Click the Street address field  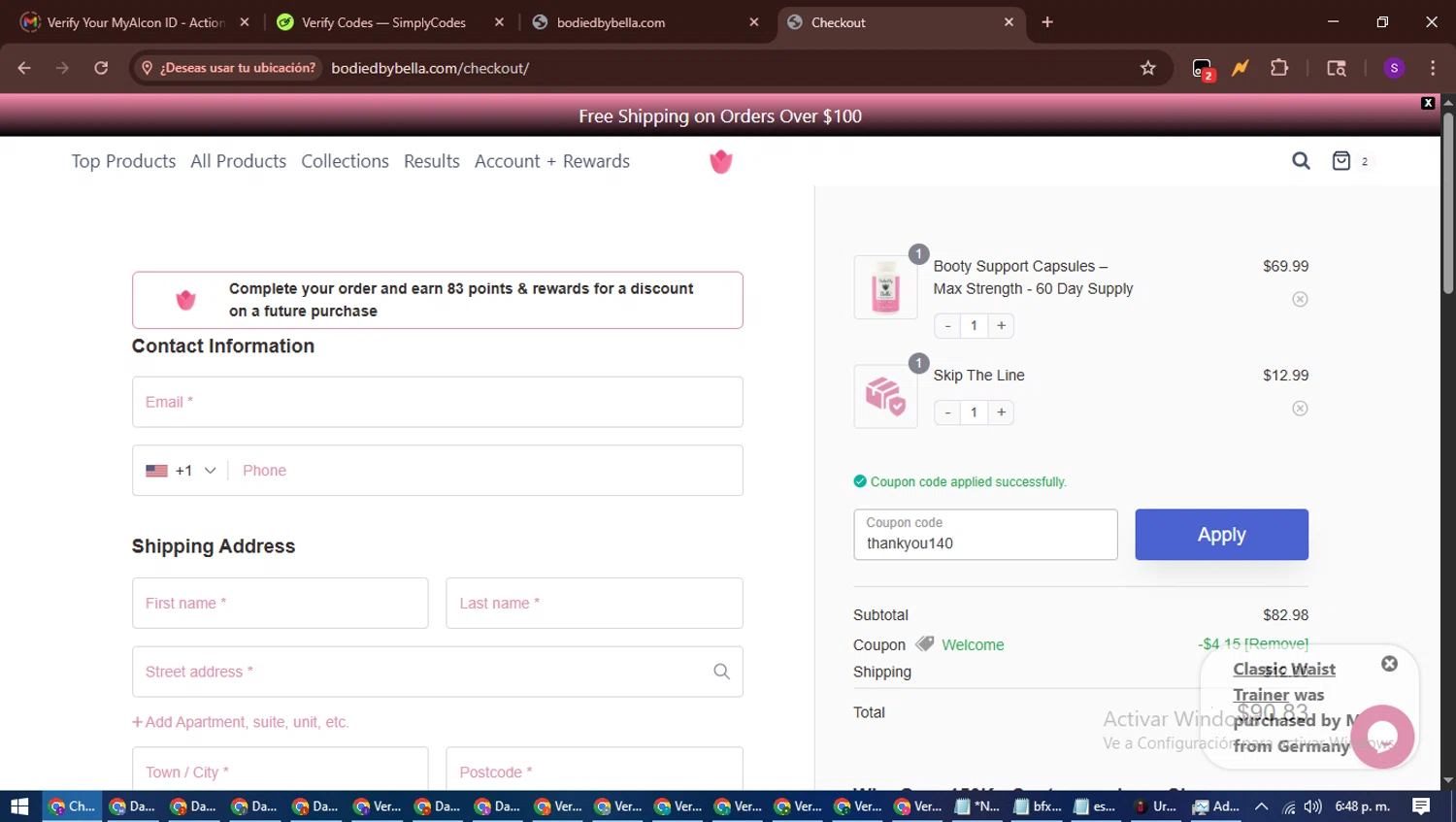click(x=438, y=672)
